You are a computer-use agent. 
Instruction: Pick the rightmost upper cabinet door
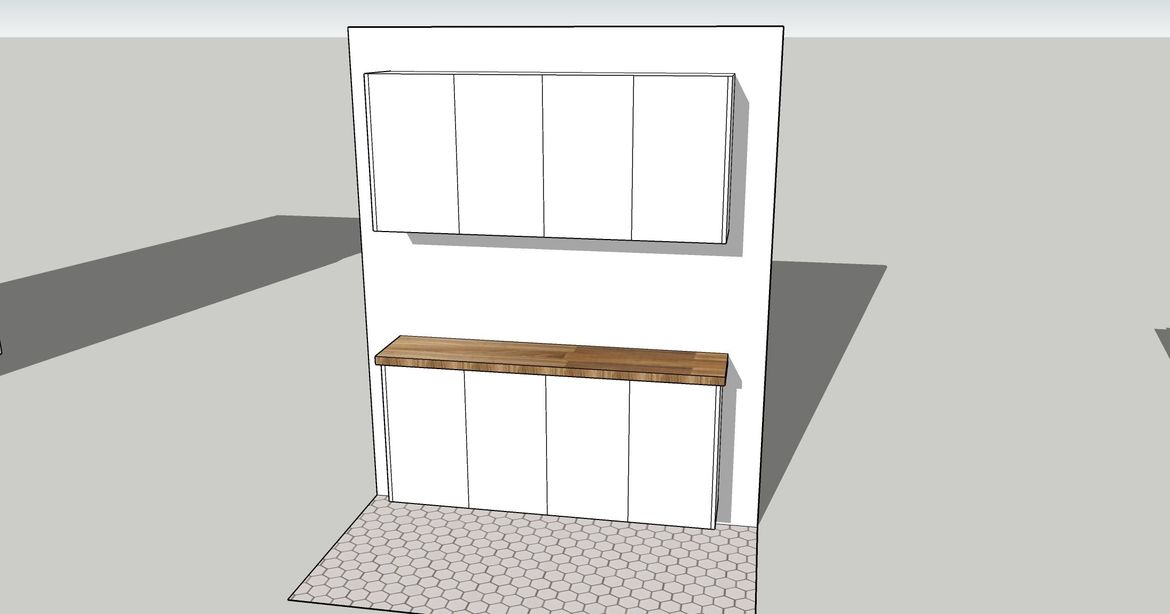click(677, 159)
